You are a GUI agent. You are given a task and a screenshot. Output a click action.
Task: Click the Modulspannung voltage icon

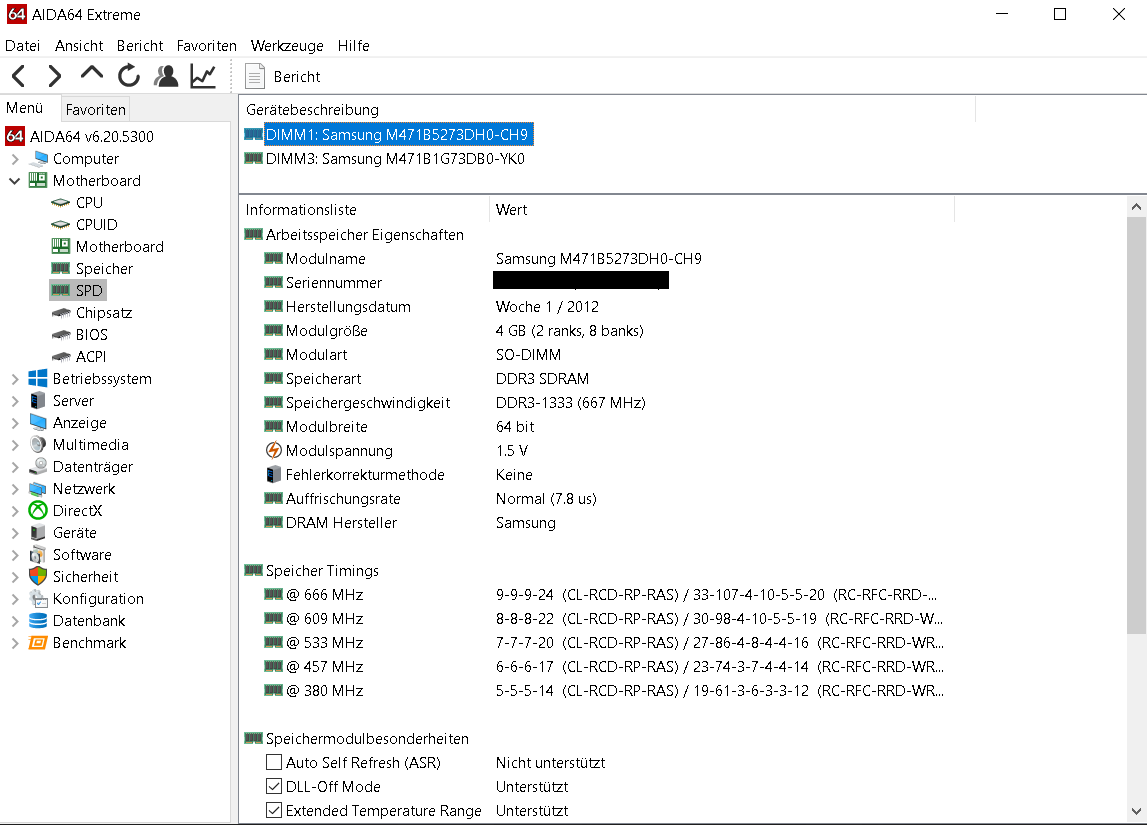pyautogui.click(x=274, y=451)
